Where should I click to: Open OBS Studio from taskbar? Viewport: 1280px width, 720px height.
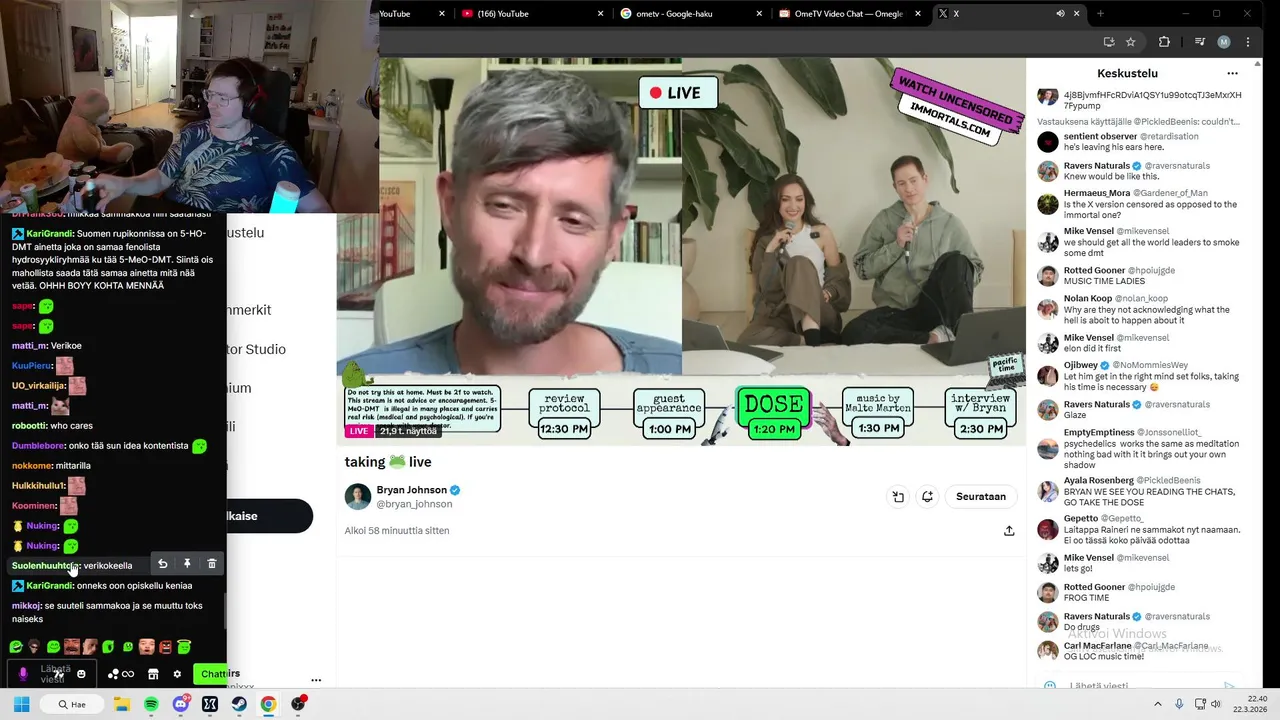(298, 704)
